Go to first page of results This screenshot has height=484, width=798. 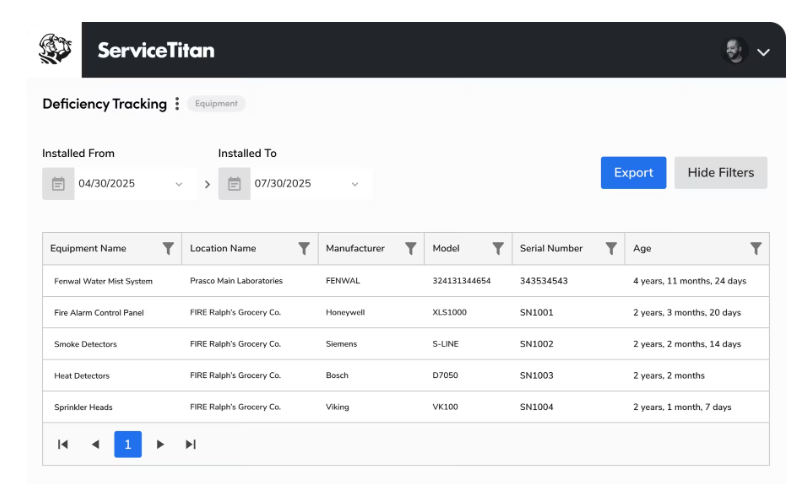pyautogui.click(x=63, y=444)
